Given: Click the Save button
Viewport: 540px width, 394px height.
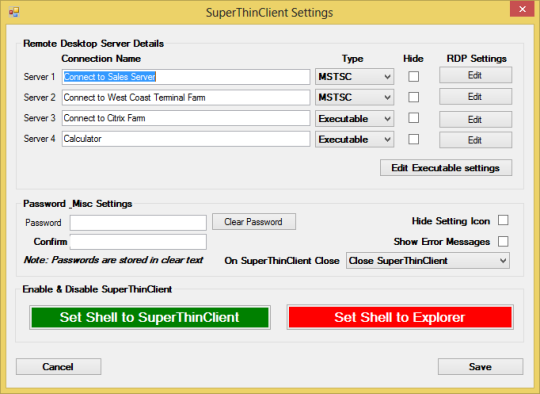Looking at the screenshot, I should tap(480, 366).
